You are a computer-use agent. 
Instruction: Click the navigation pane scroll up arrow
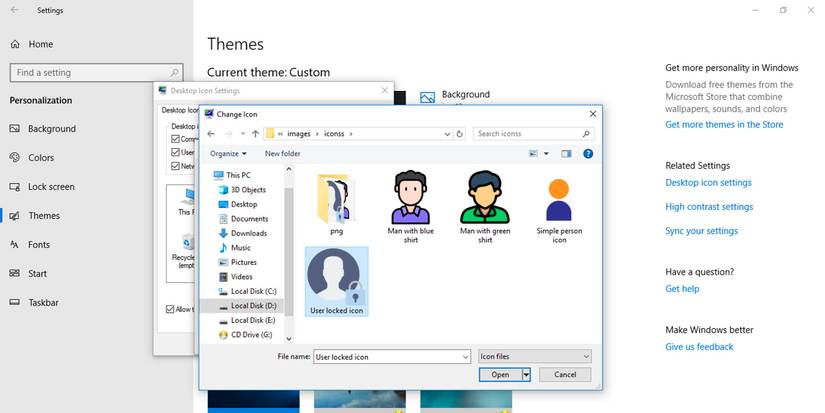[288, 169]
